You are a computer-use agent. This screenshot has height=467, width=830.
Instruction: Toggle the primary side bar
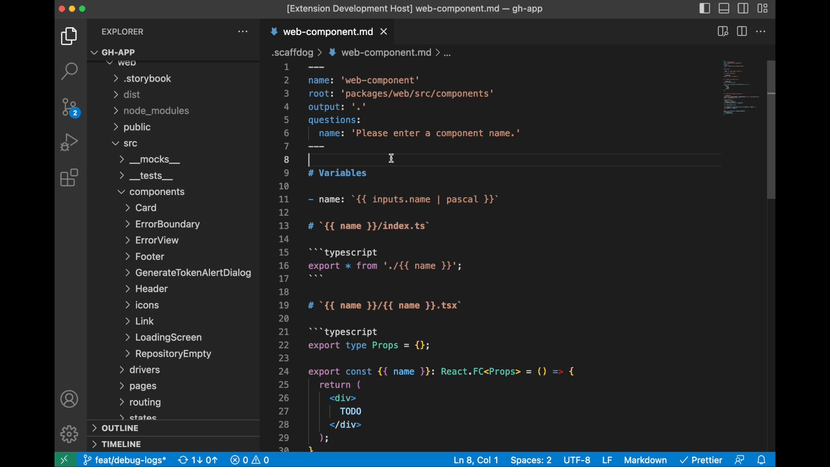(705, 8)
